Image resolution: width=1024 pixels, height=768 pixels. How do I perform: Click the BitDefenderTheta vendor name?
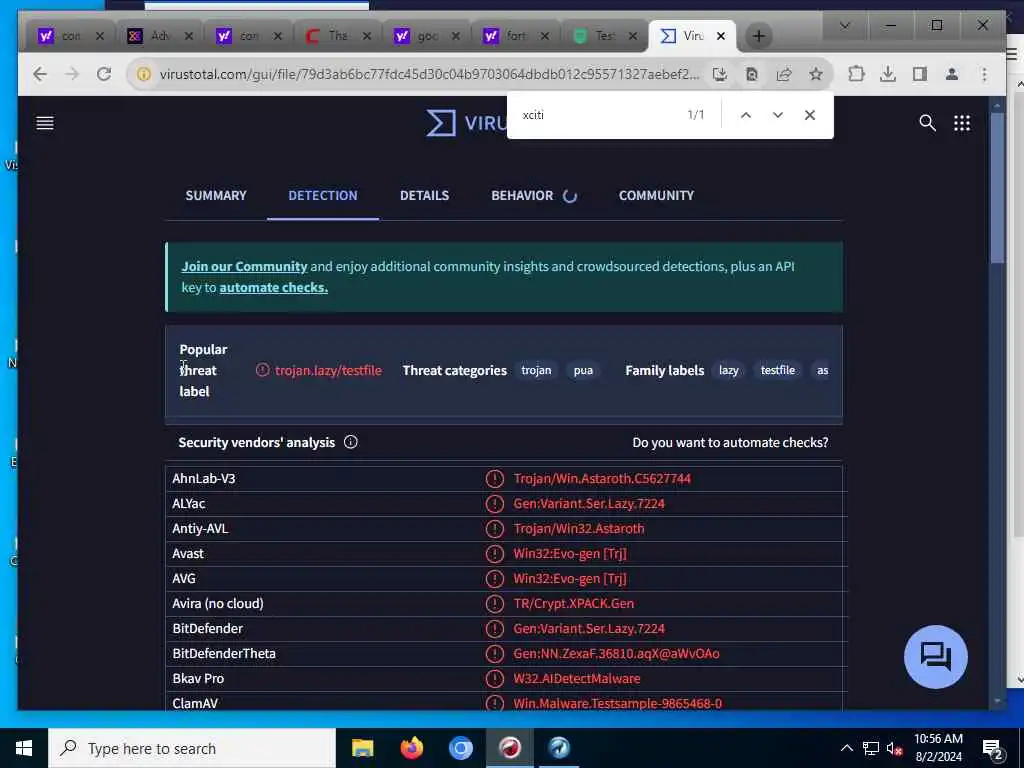coord(224,653)
